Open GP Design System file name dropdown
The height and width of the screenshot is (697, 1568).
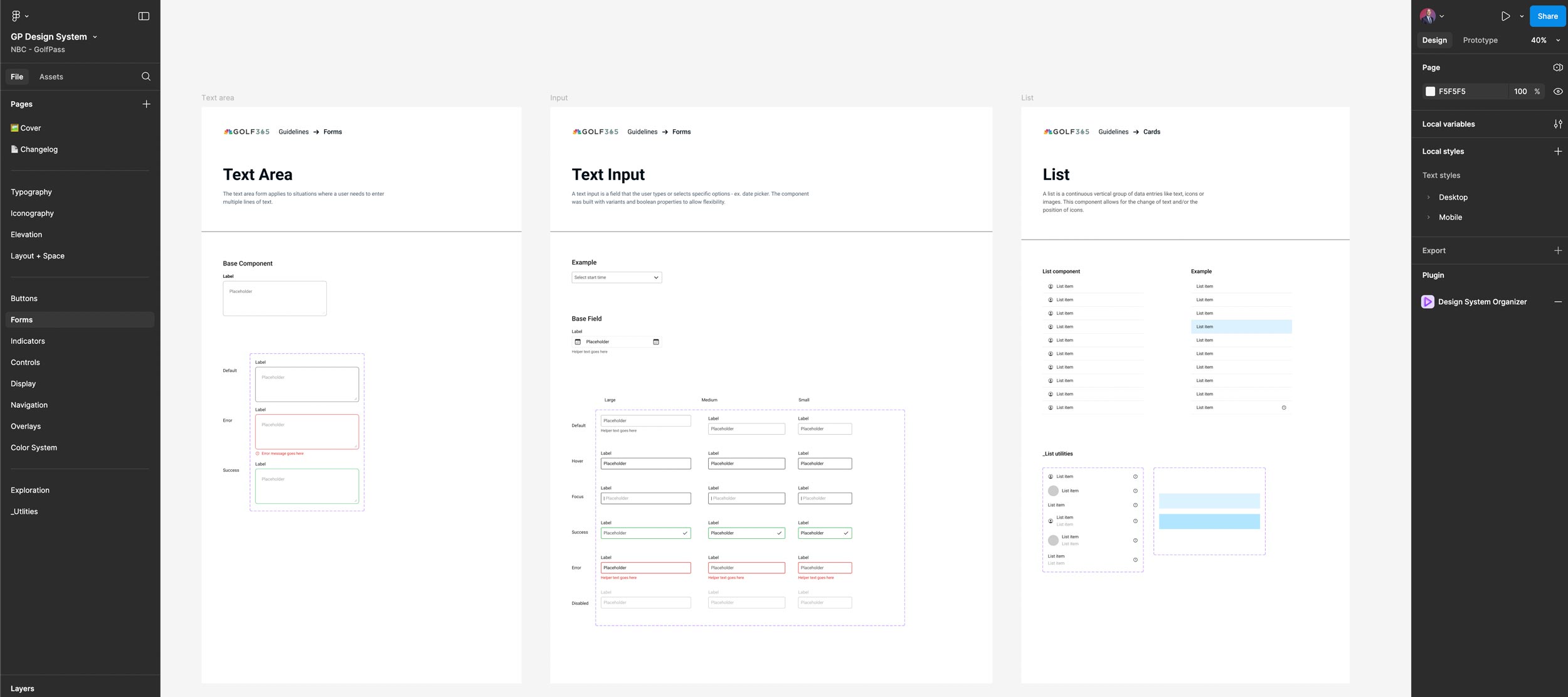pyautogui.click(x=95, y=37)
